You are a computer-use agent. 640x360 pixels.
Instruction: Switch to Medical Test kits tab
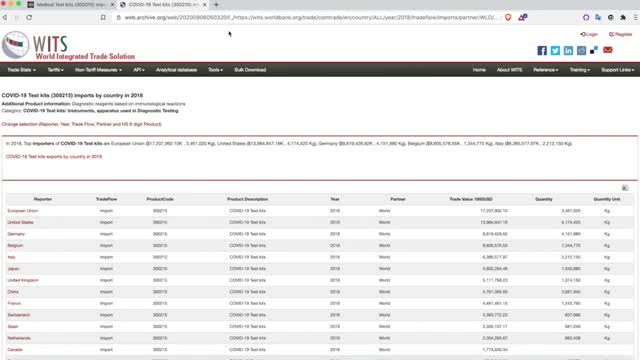(71, 4)
